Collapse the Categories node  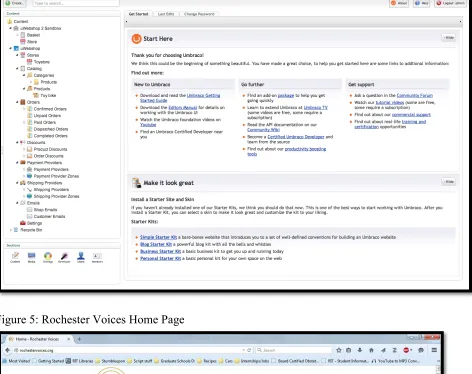pos(24,75)
